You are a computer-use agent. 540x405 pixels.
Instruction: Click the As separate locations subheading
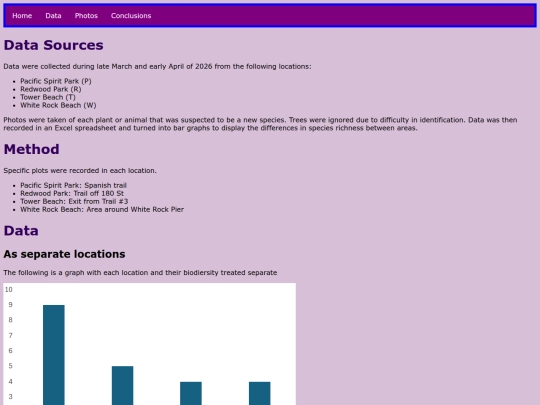[x=64, y=254]
